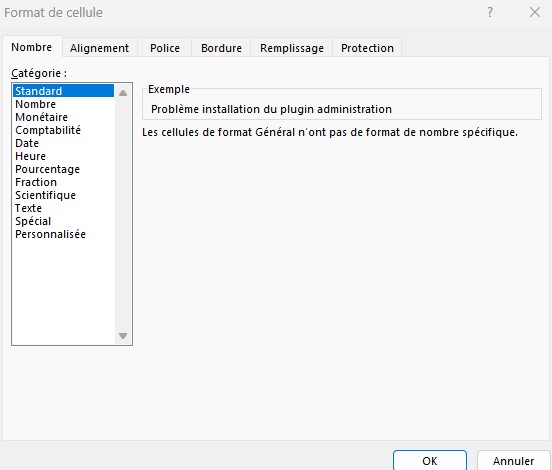Open the Police tab
The height and width of the screenshot is (470, 552).
(165, 48)
